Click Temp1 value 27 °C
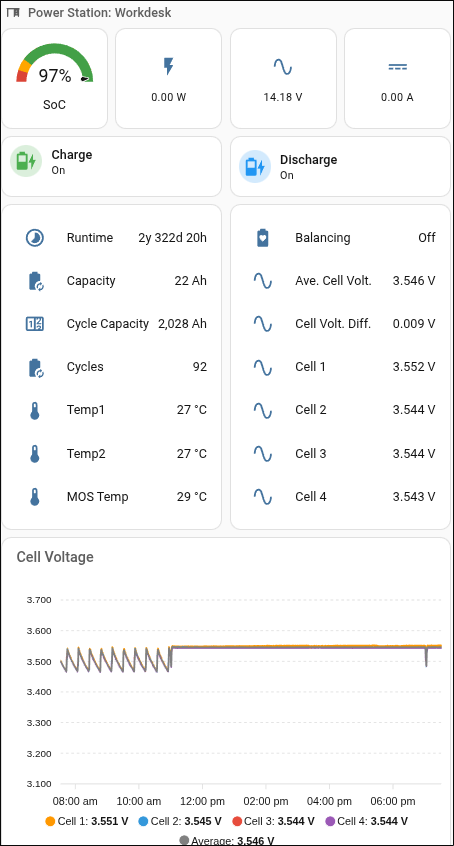This screenshot has width=454, height=846. [192, 410]
